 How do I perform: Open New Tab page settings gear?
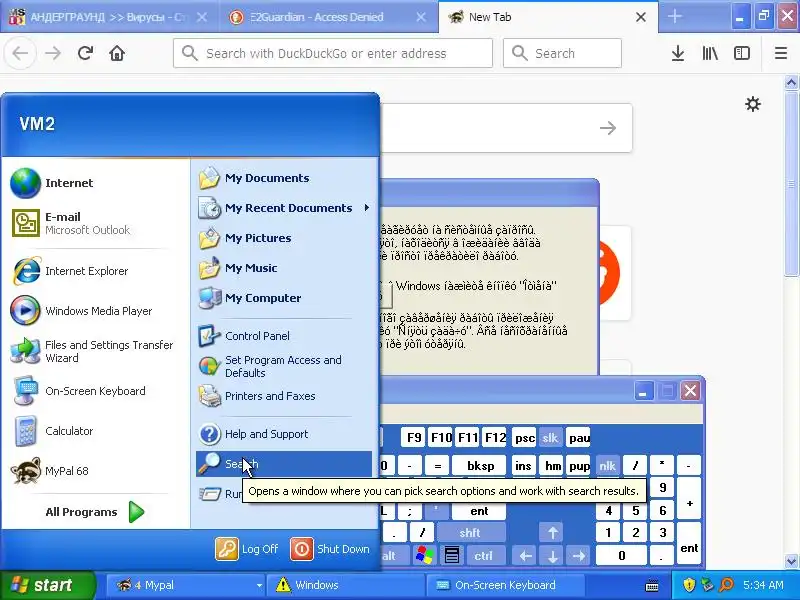click(753, 104)
